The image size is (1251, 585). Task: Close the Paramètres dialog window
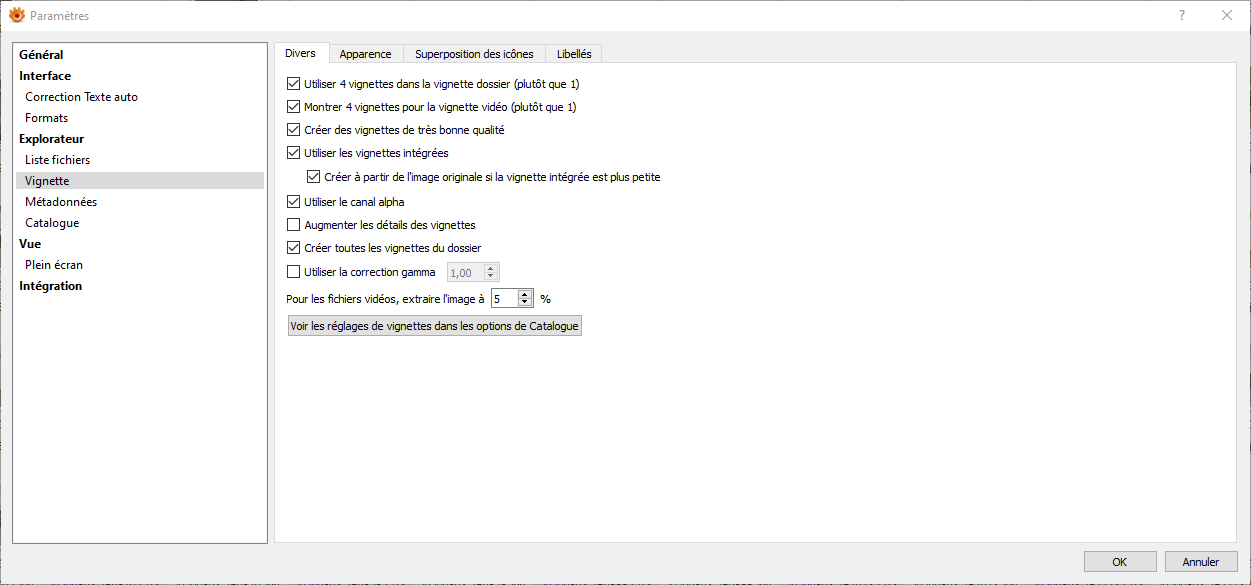(x=1227, y=15)
